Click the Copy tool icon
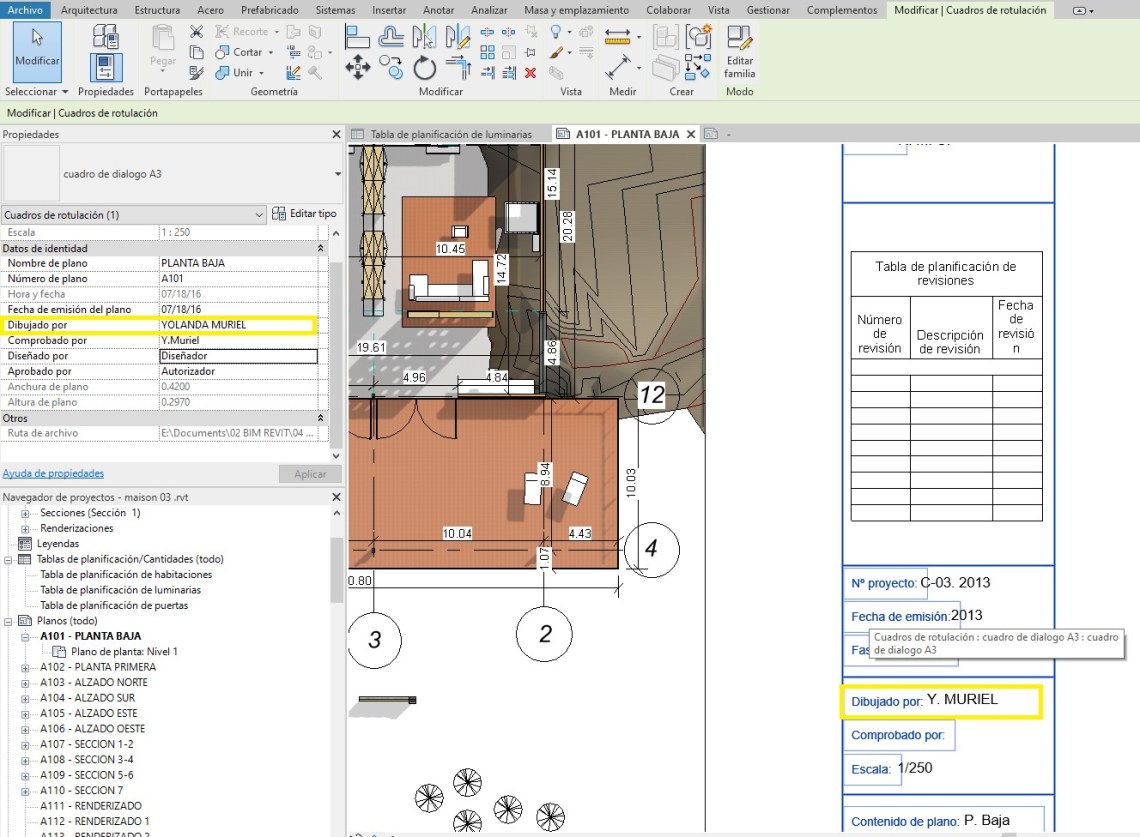Viewport: 1140px width, 837px height. [392, 67]
